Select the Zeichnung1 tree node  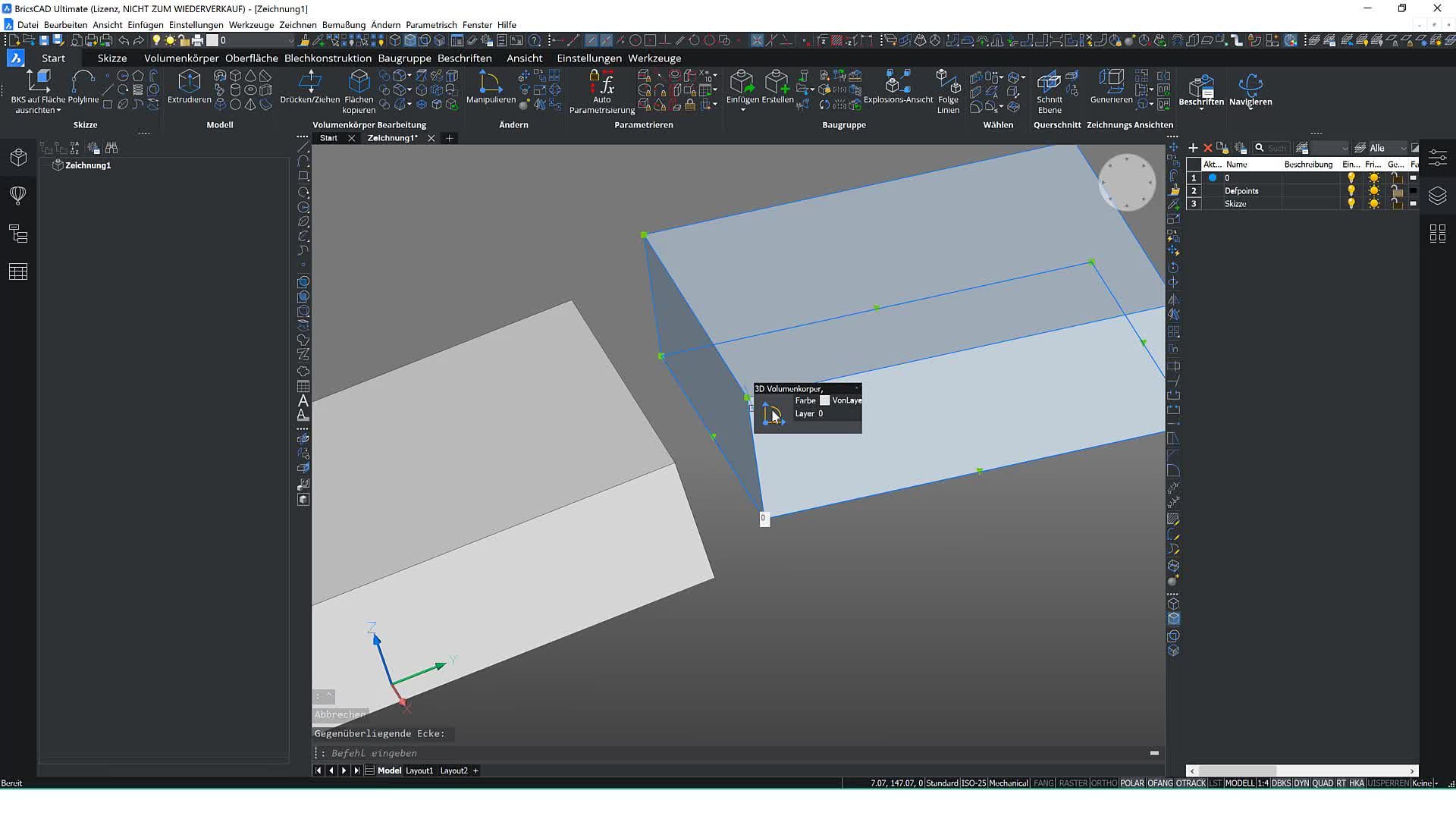point(87,165)
